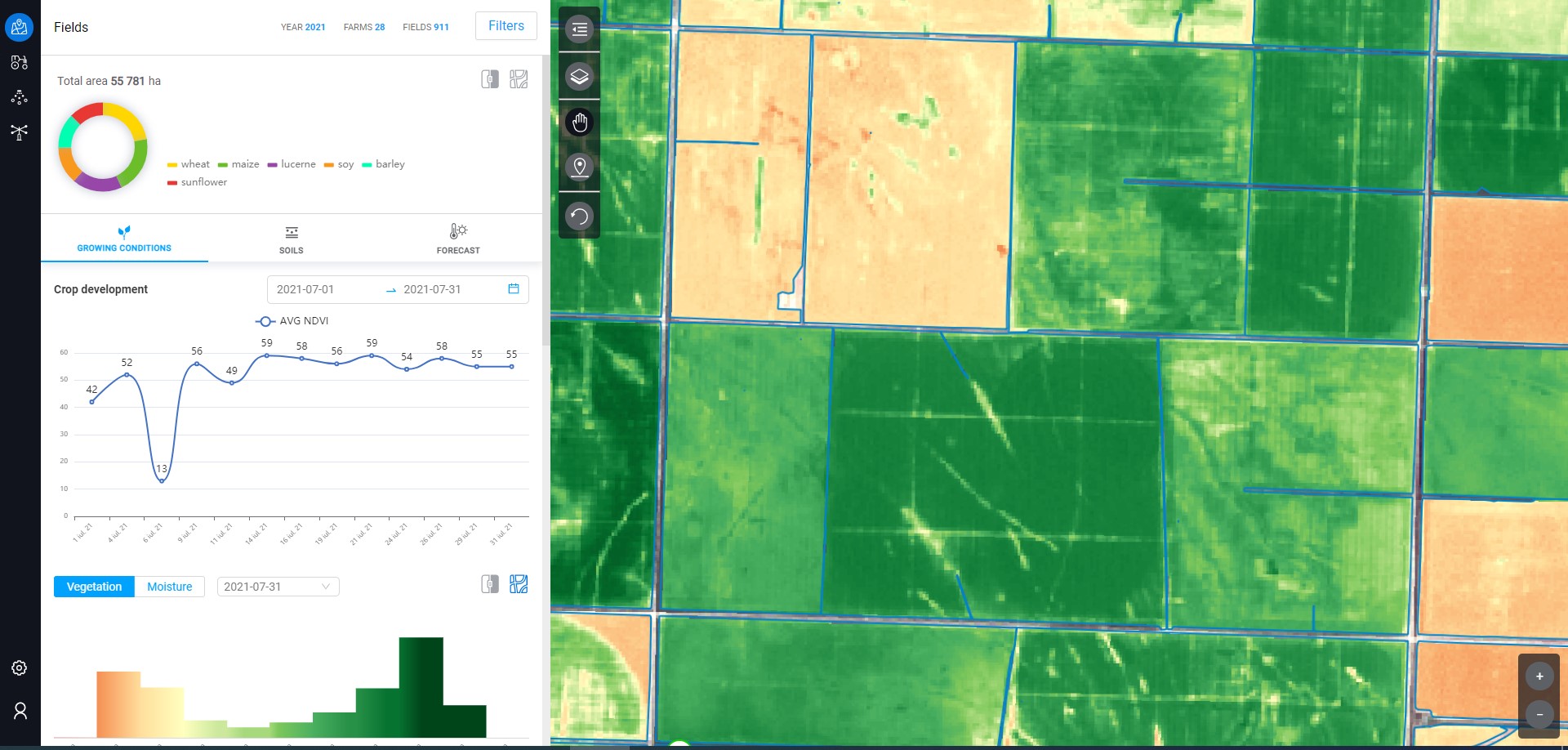Switch to Soils tab
1568x750 pixels.
292,239
